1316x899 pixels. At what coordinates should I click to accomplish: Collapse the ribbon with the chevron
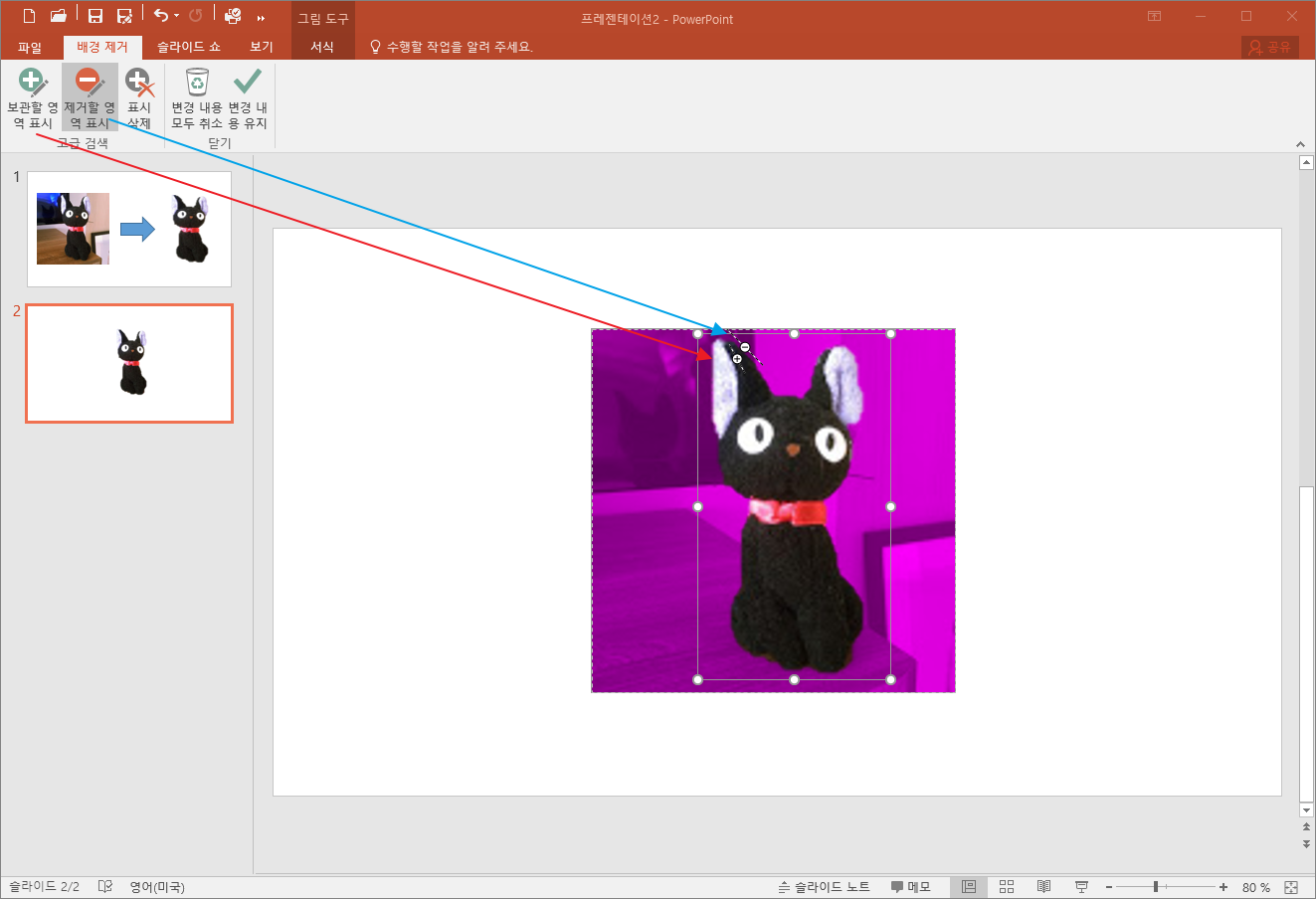[1300, 144]
